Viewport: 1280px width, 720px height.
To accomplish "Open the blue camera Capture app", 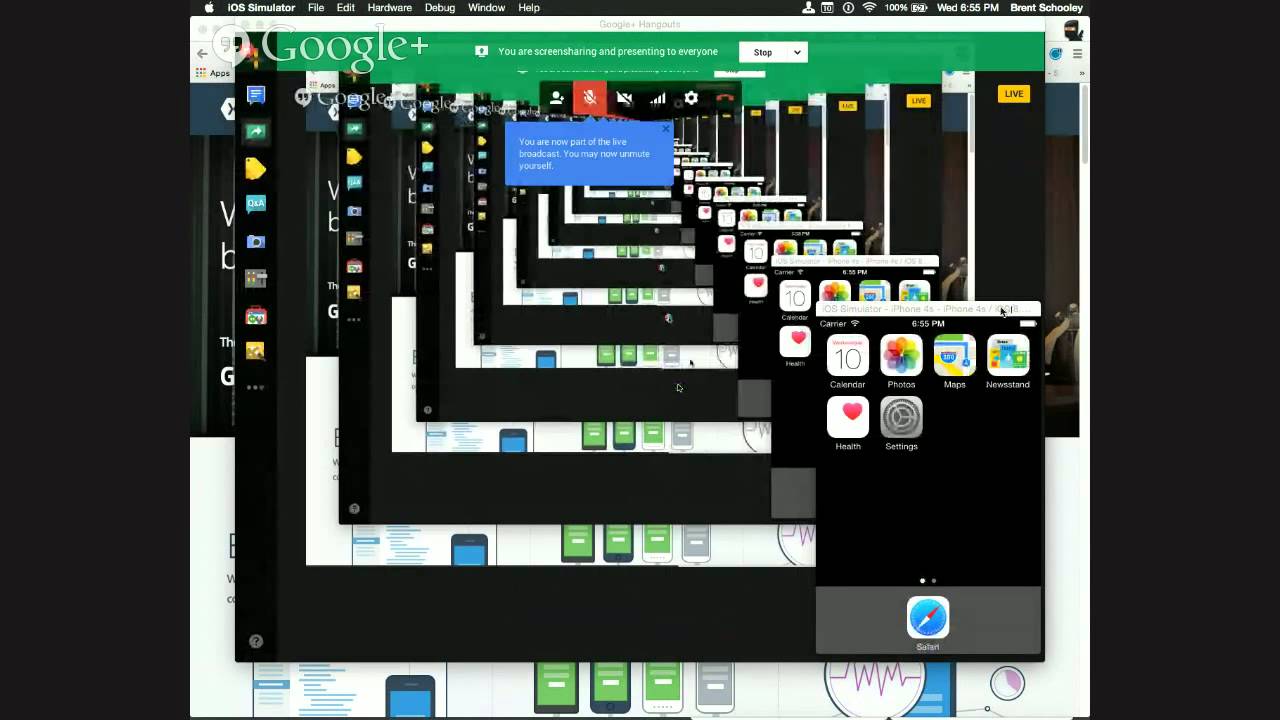I will [256, 241].
